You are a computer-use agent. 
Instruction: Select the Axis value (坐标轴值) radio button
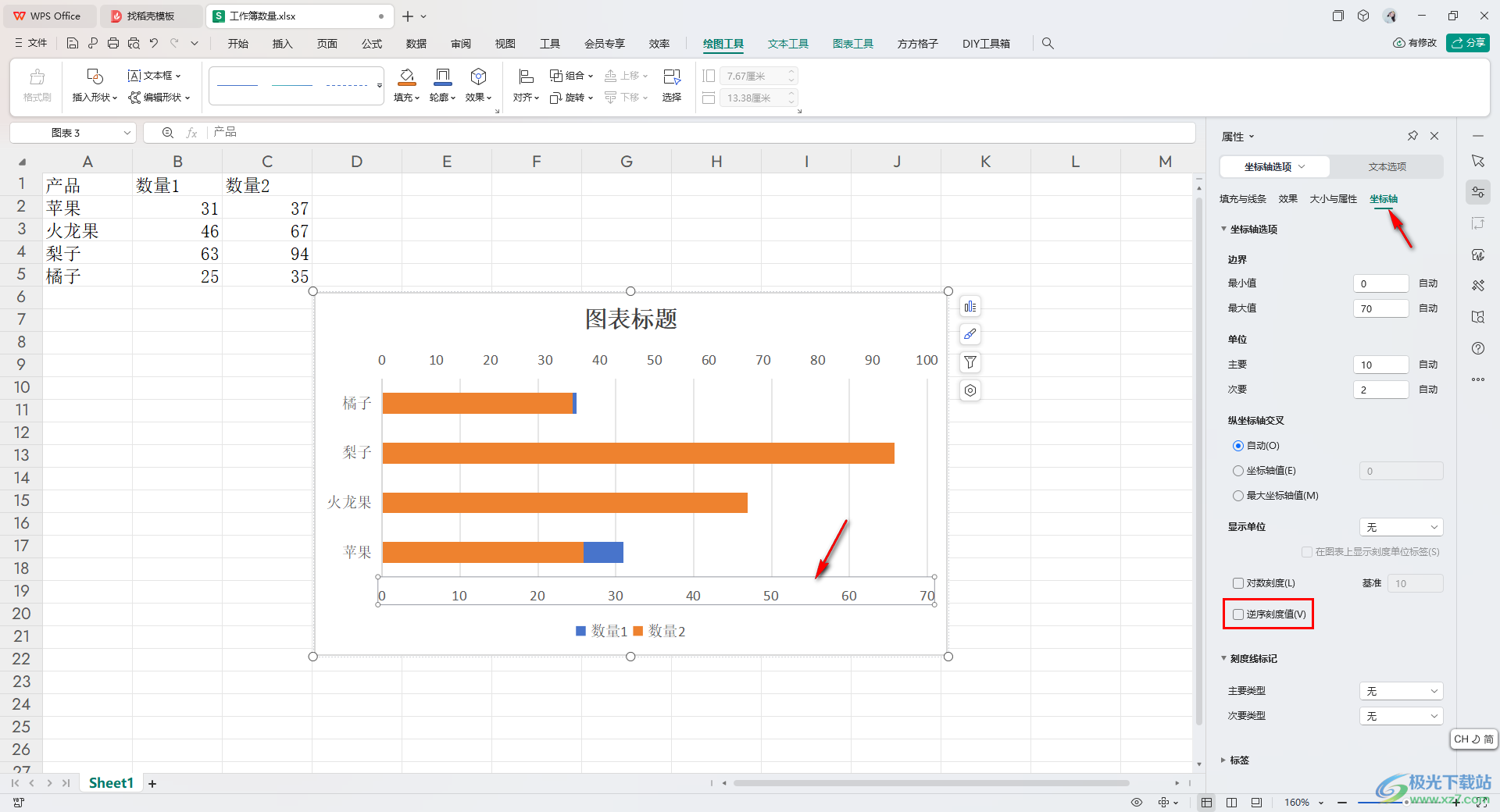coord(1238,471)
